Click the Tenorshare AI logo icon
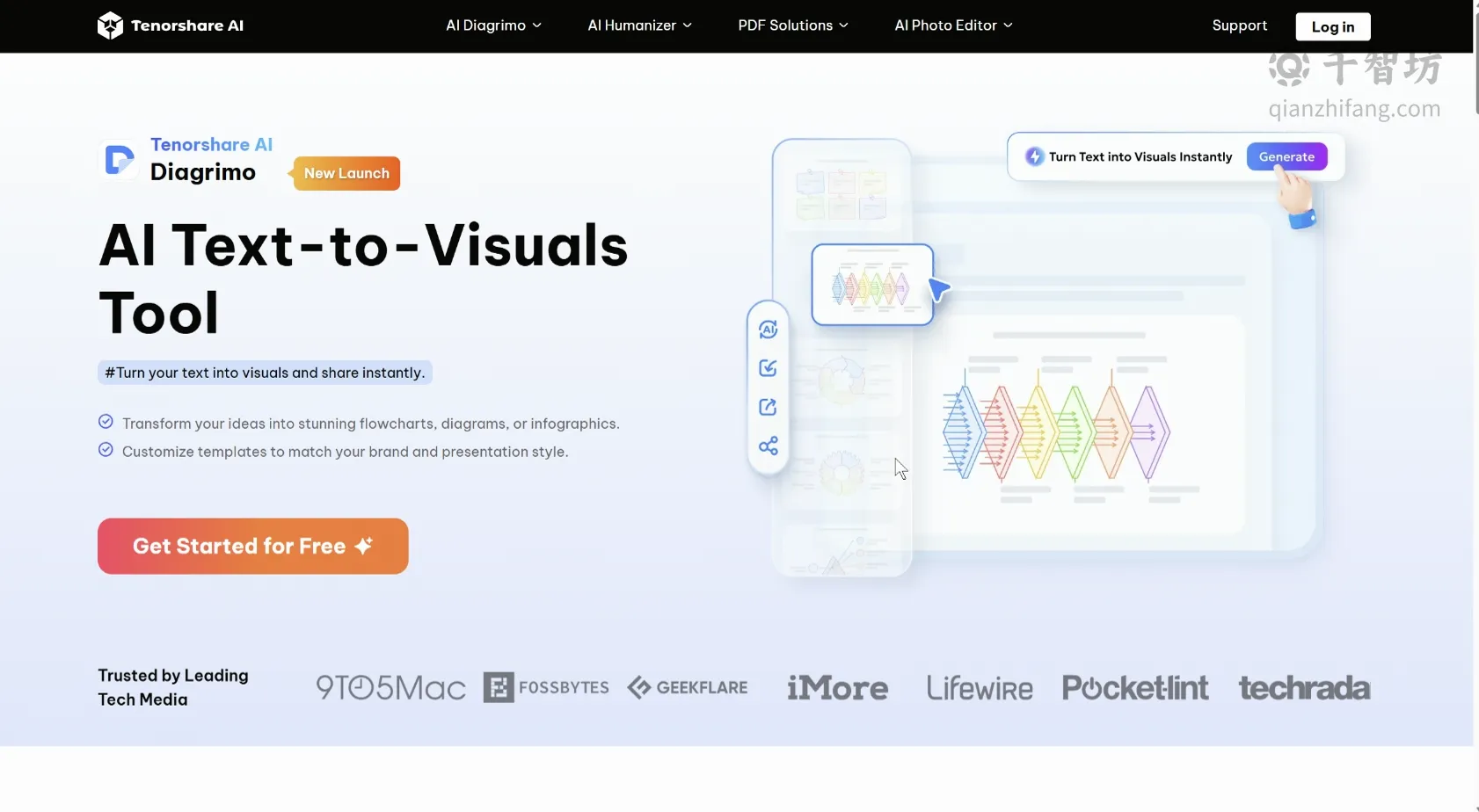 110,25
